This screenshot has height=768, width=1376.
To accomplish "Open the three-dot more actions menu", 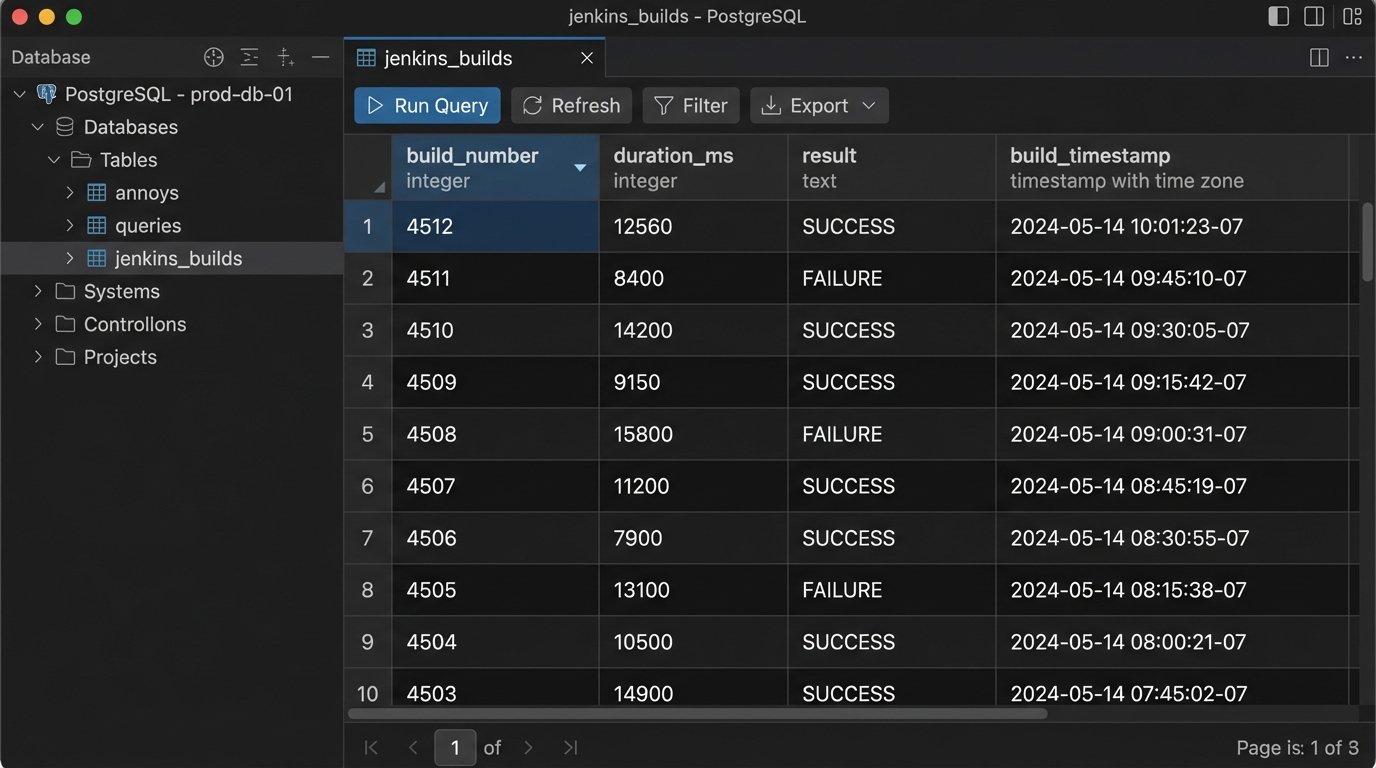I will pyautogui.click(x=1353, y=58).
